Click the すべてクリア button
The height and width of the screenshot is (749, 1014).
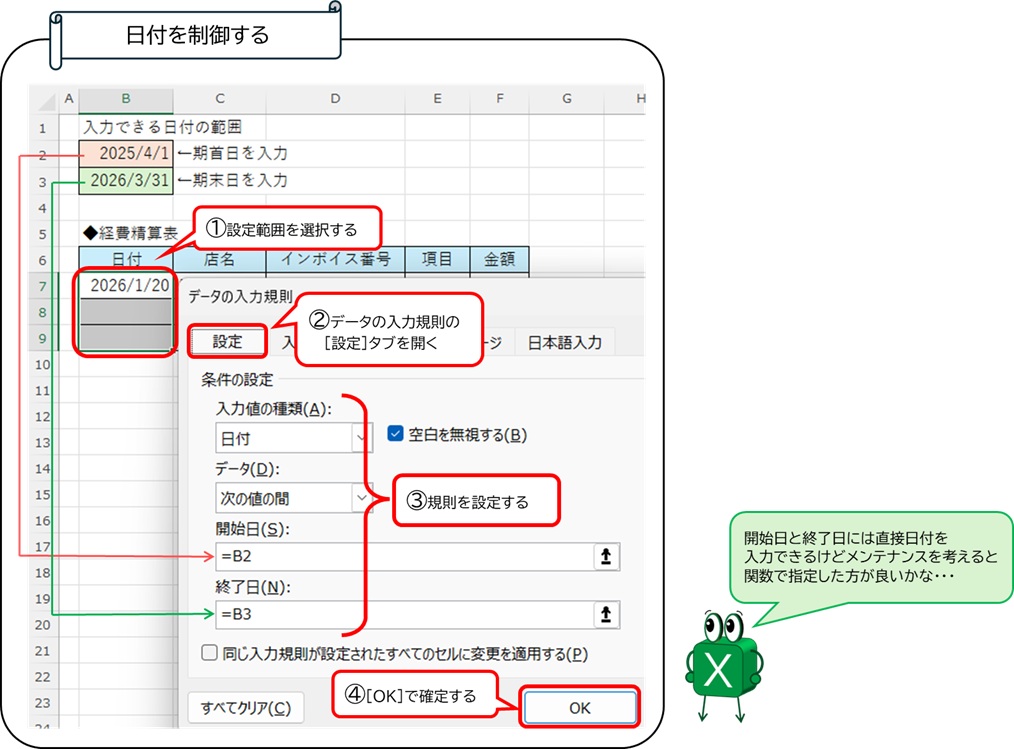point(245,706)
